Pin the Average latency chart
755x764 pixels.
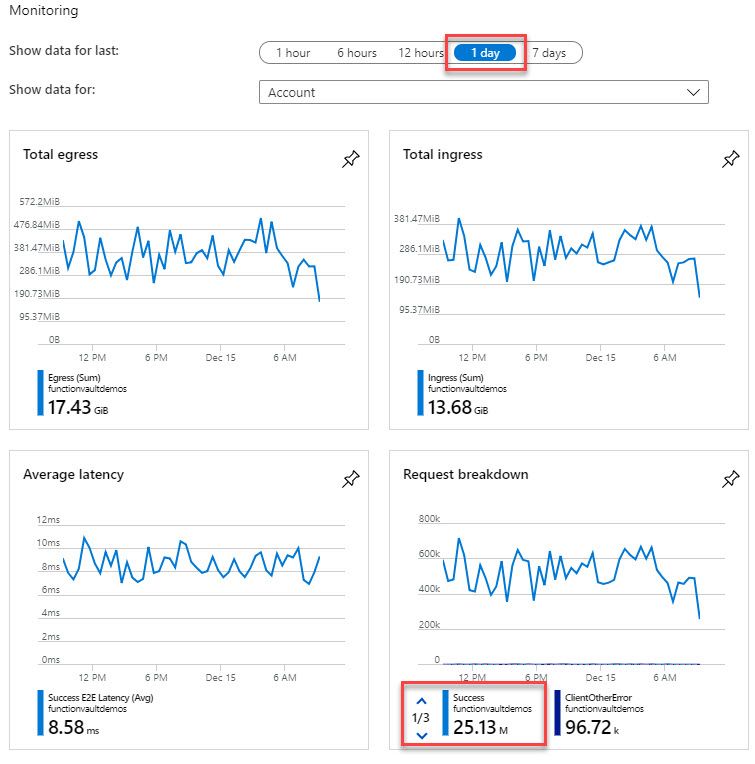pos(350,480)
